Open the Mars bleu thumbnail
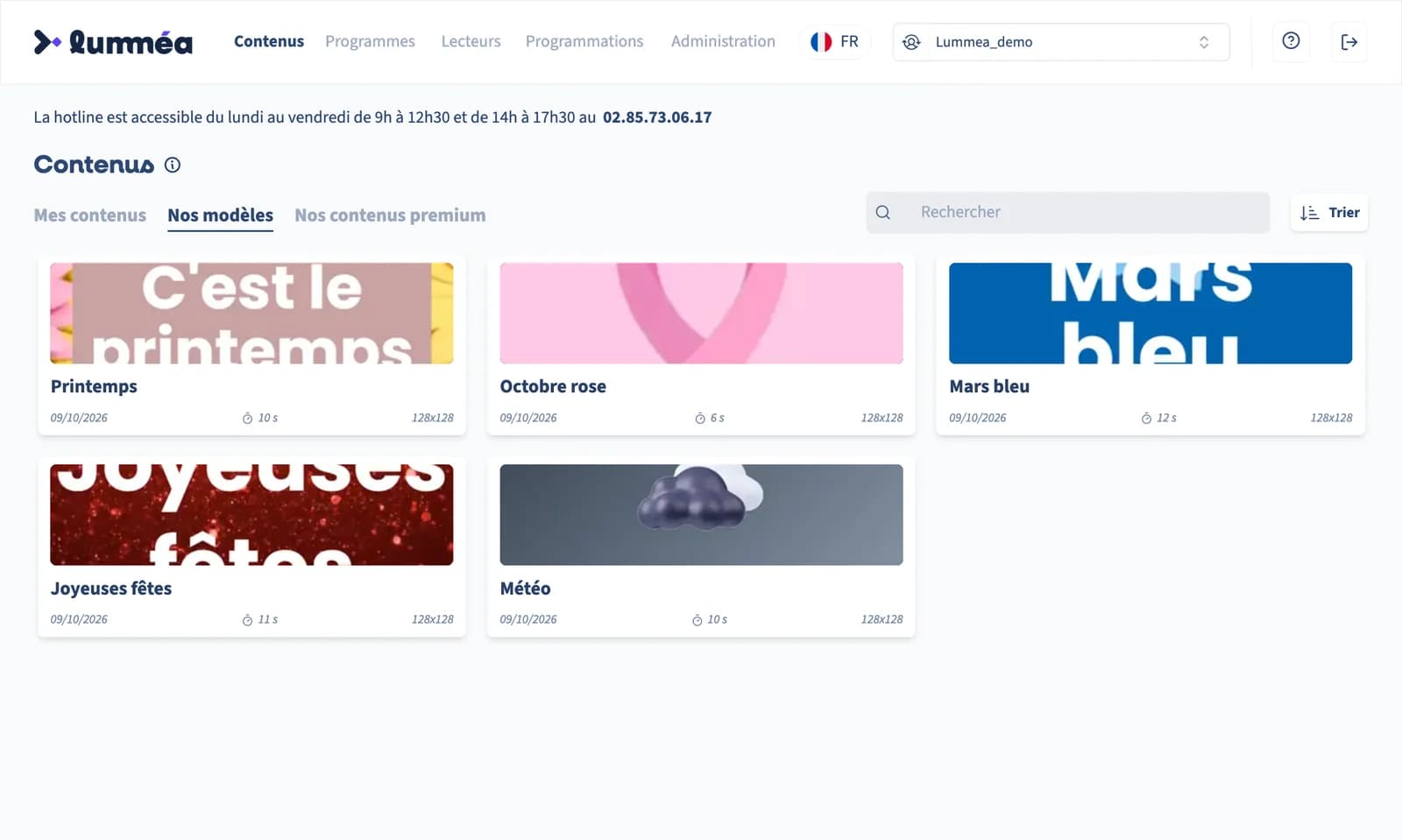Image resolution: width=1402 pixels, height=840 pixels. tap(1151, 314)
